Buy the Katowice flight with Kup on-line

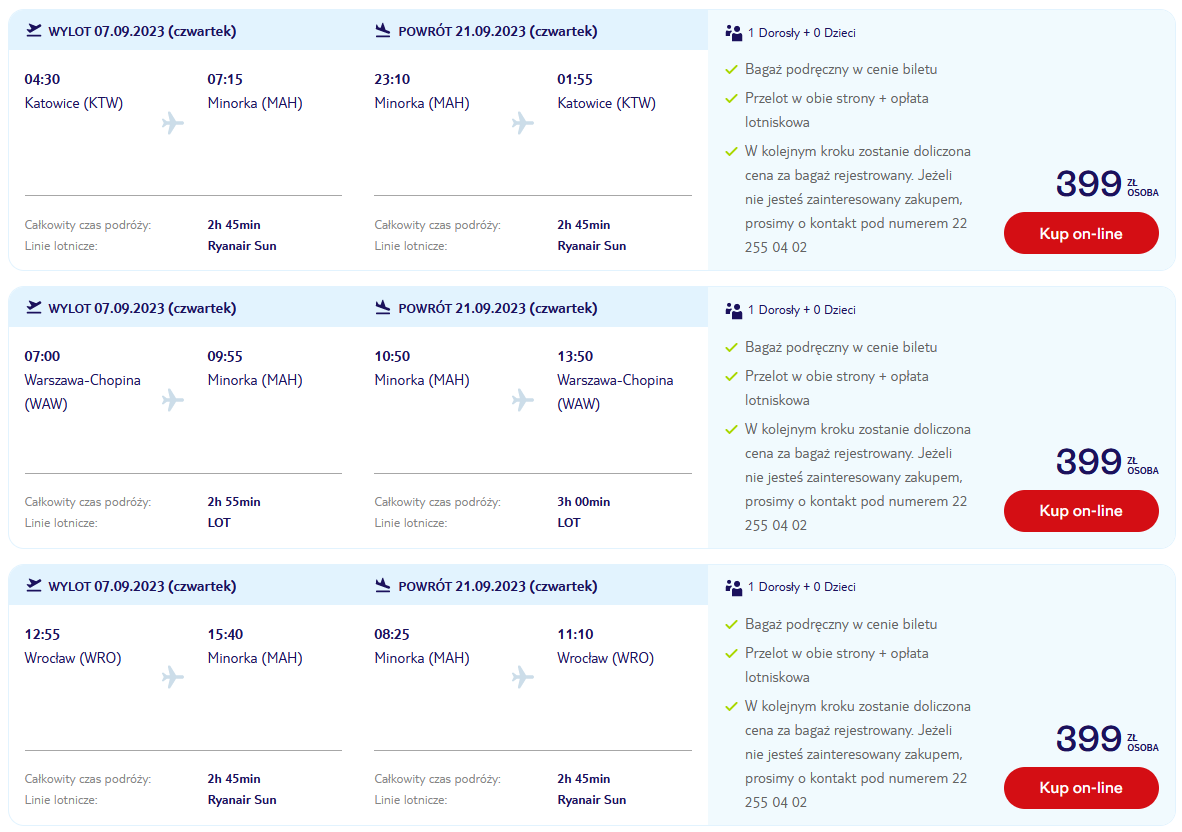1081,234
